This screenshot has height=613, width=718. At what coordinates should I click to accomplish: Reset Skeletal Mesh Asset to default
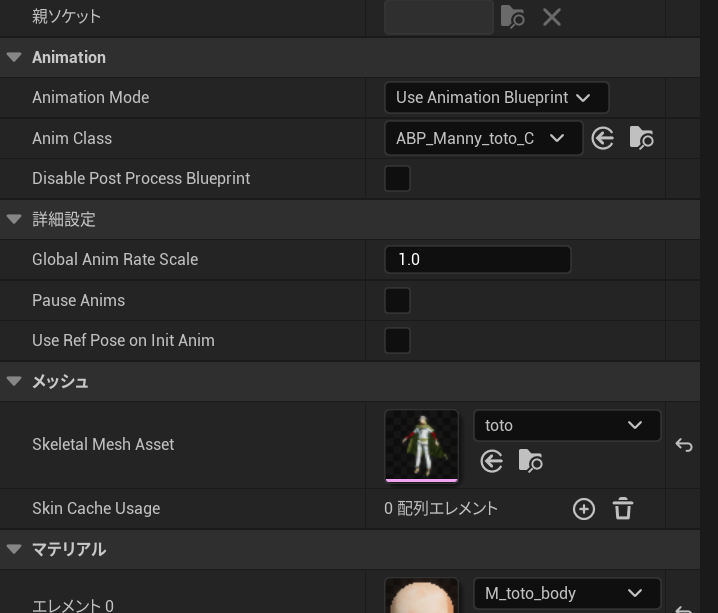tap(684, 445)
